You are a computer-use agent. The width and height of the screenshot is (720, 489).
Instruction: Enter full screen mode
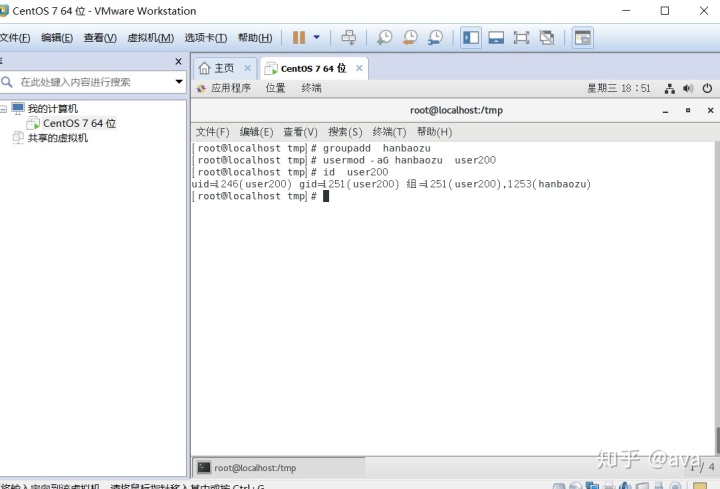click(521, 38)
